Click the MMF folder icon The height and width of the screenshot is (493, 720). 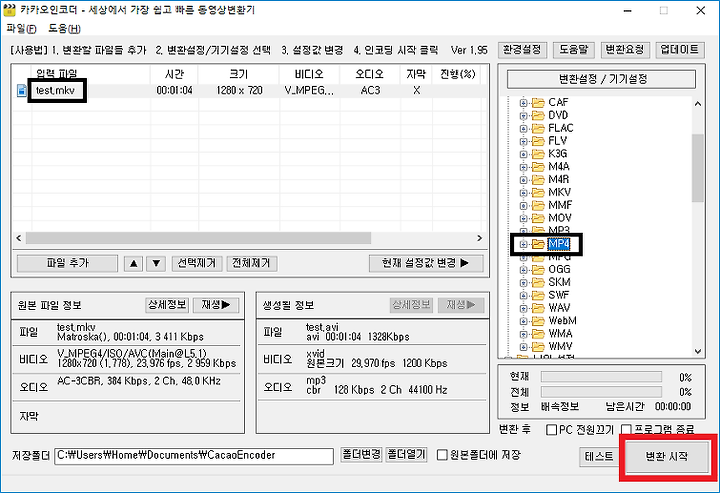(538, 205)
